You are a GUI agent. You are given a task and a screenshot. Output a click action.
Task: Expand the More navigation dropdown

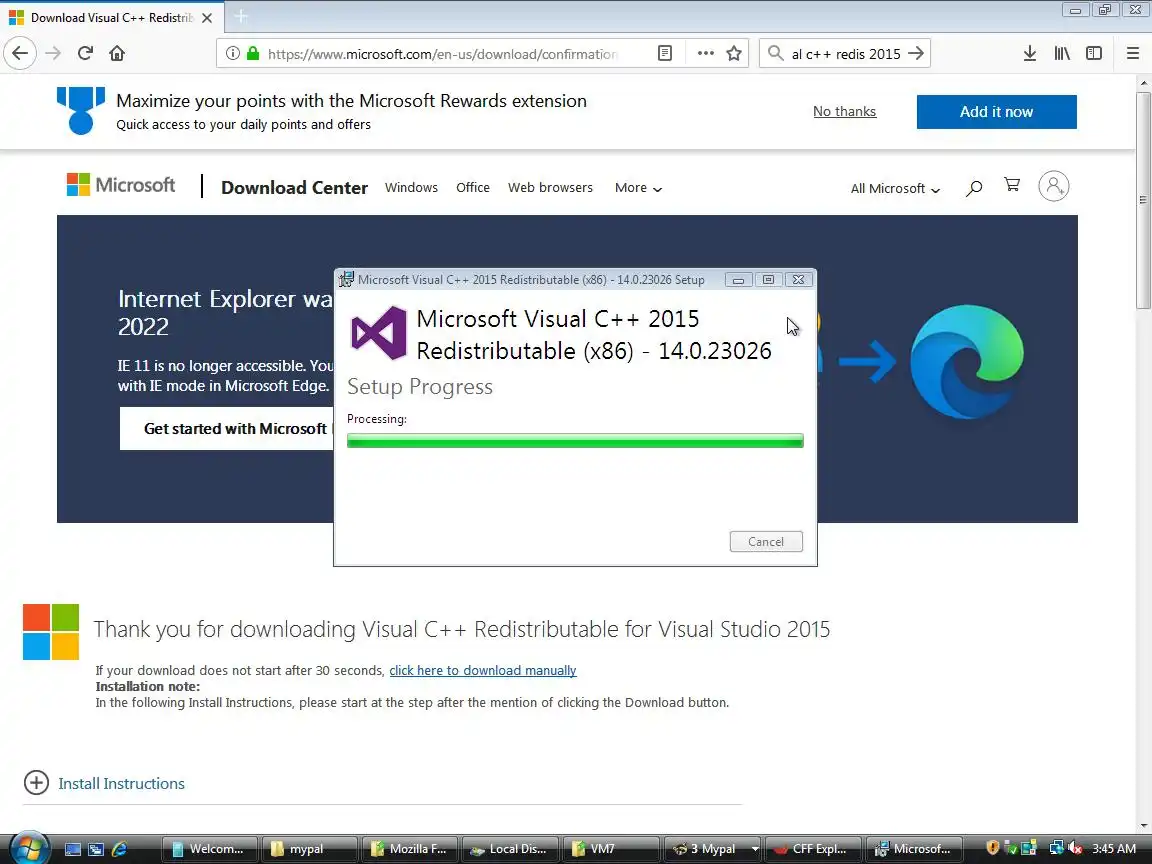(638, 187)
